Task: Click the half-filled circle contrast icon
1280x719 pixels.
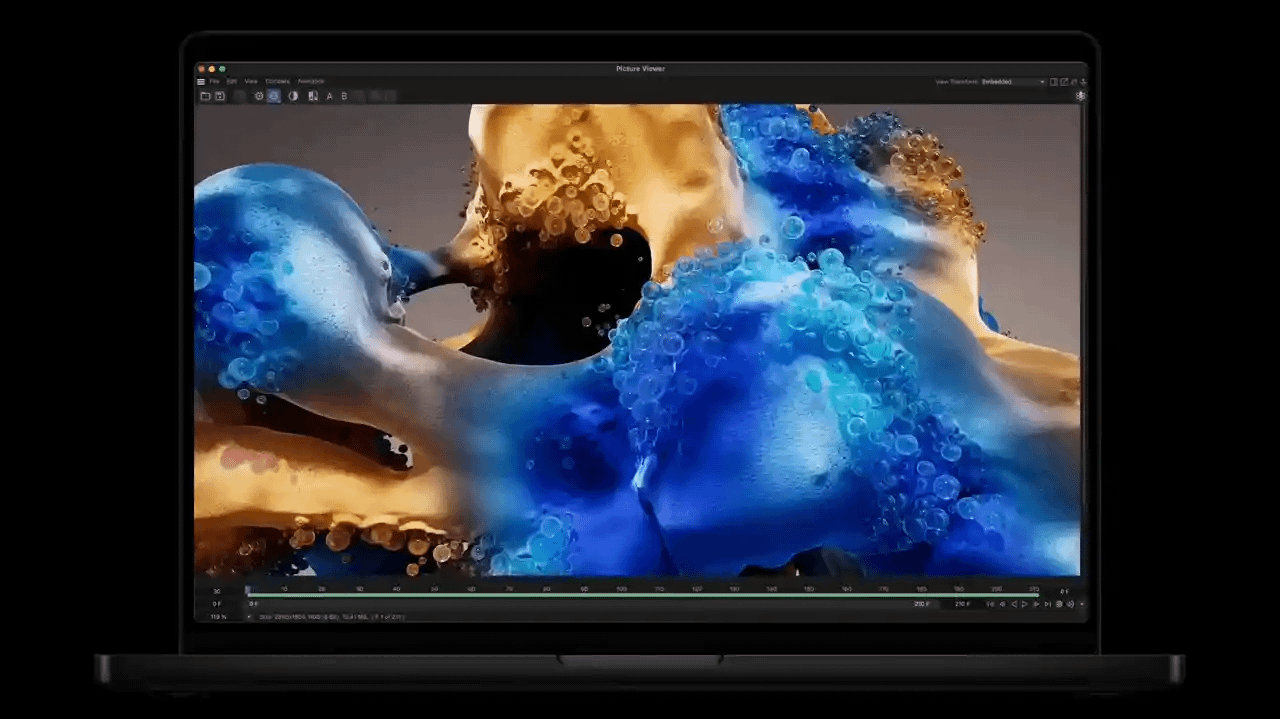Action: [x=293, y=96]
